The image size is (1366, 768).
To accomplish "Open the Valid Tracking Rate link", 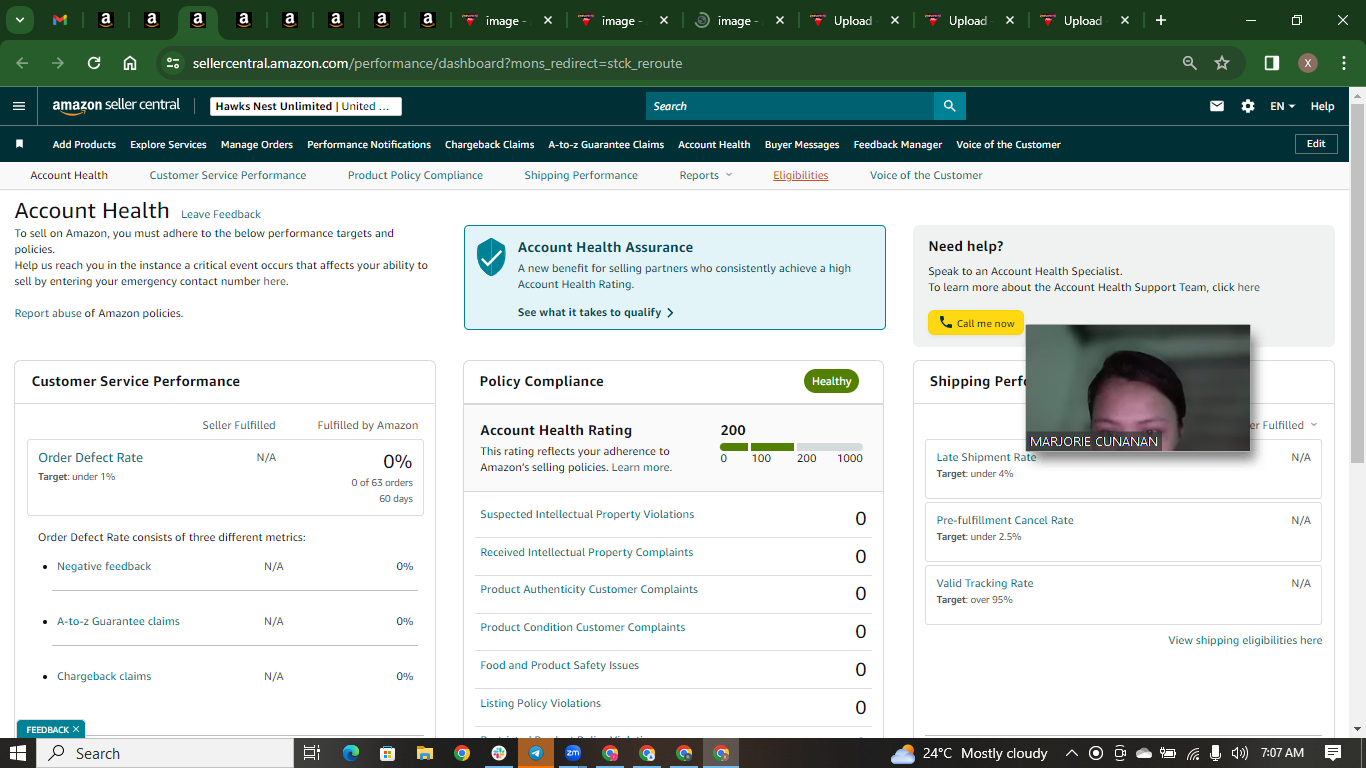I will point(985,583).
